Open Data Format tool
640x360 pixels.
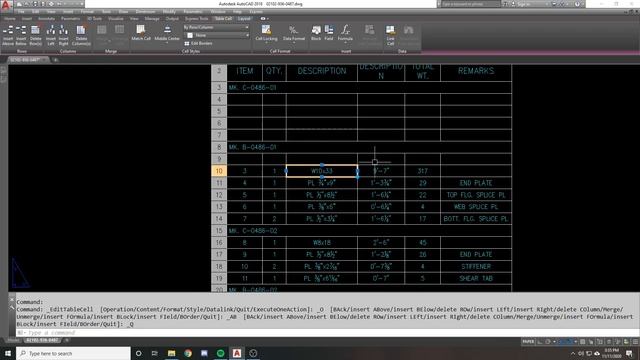tap(294, 33)
